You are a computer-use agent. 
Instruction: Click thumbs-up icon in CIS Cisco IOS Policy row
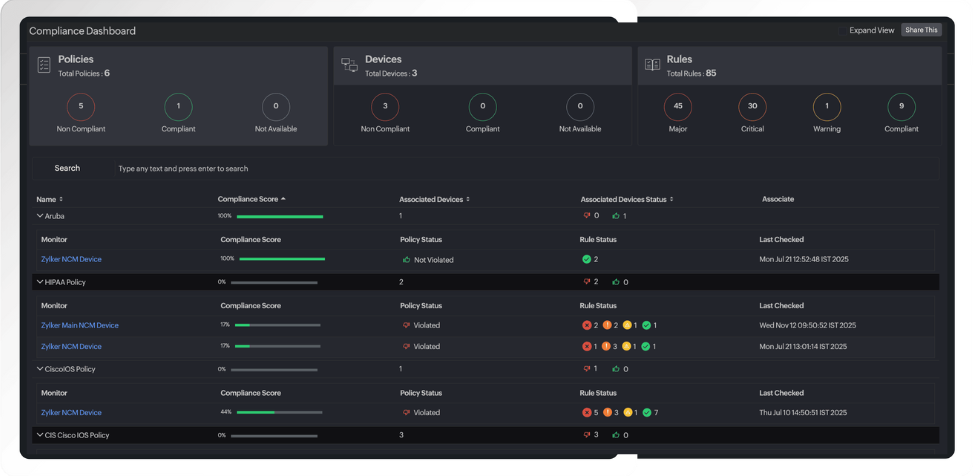point(616,434)
